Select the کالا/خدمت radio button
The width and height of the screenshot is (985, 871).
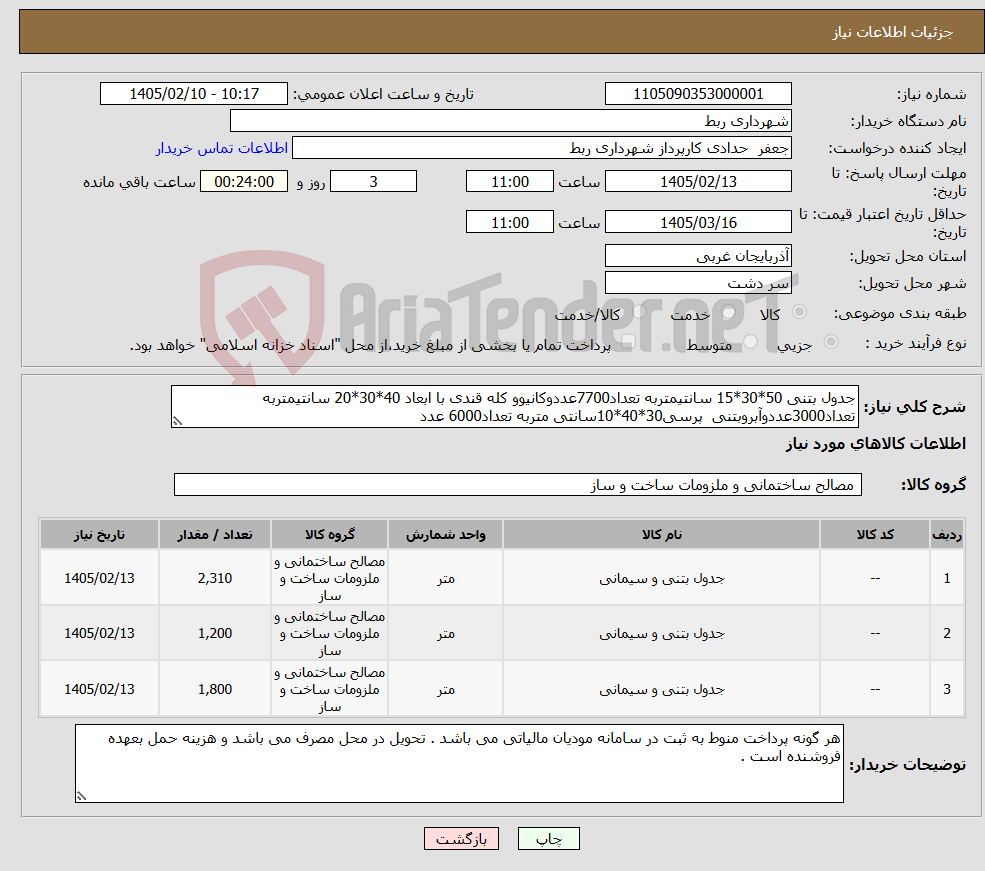639,311
